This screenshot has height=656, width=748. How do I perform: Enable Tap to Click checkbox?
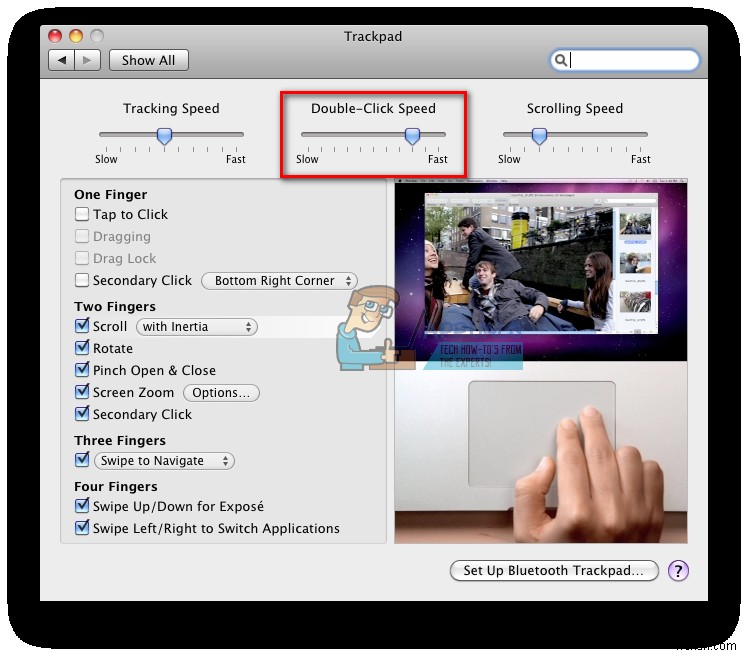point(82,214)
